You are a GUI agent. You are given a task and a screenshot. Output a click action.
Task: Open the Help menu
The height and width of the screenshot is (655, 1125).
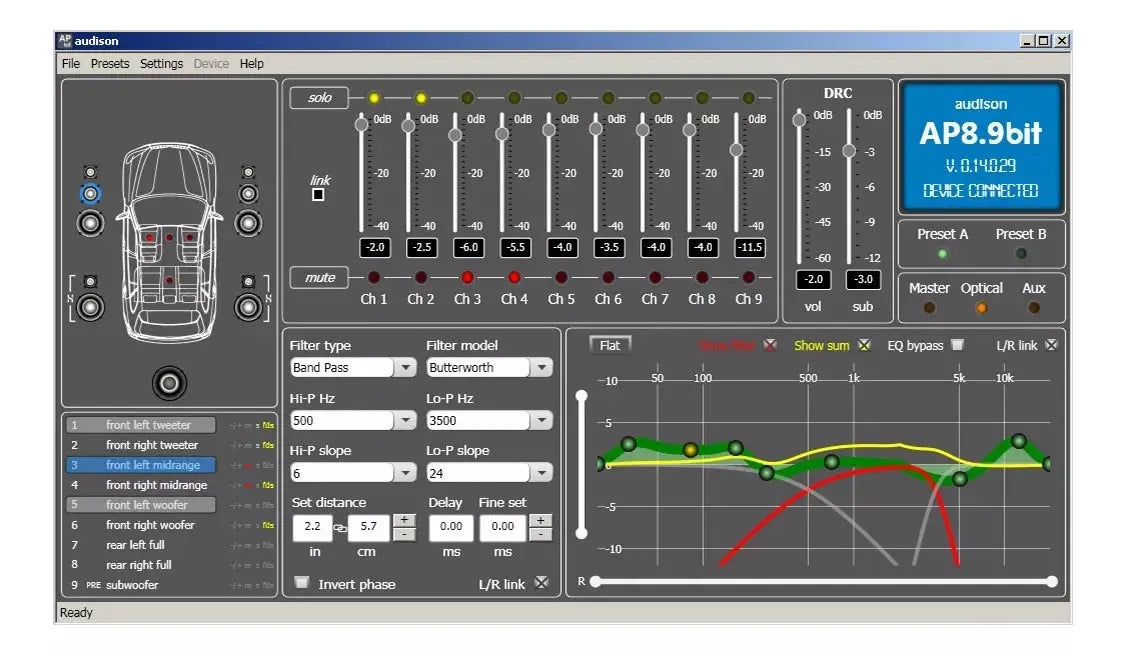252,63
